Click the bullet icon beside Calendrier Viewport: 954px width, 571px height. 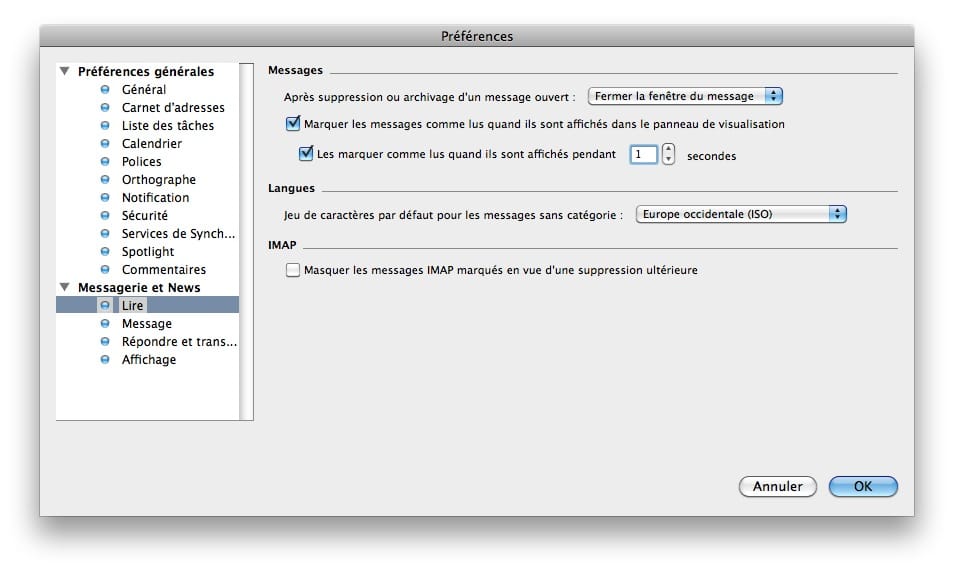tap(105, 144)
